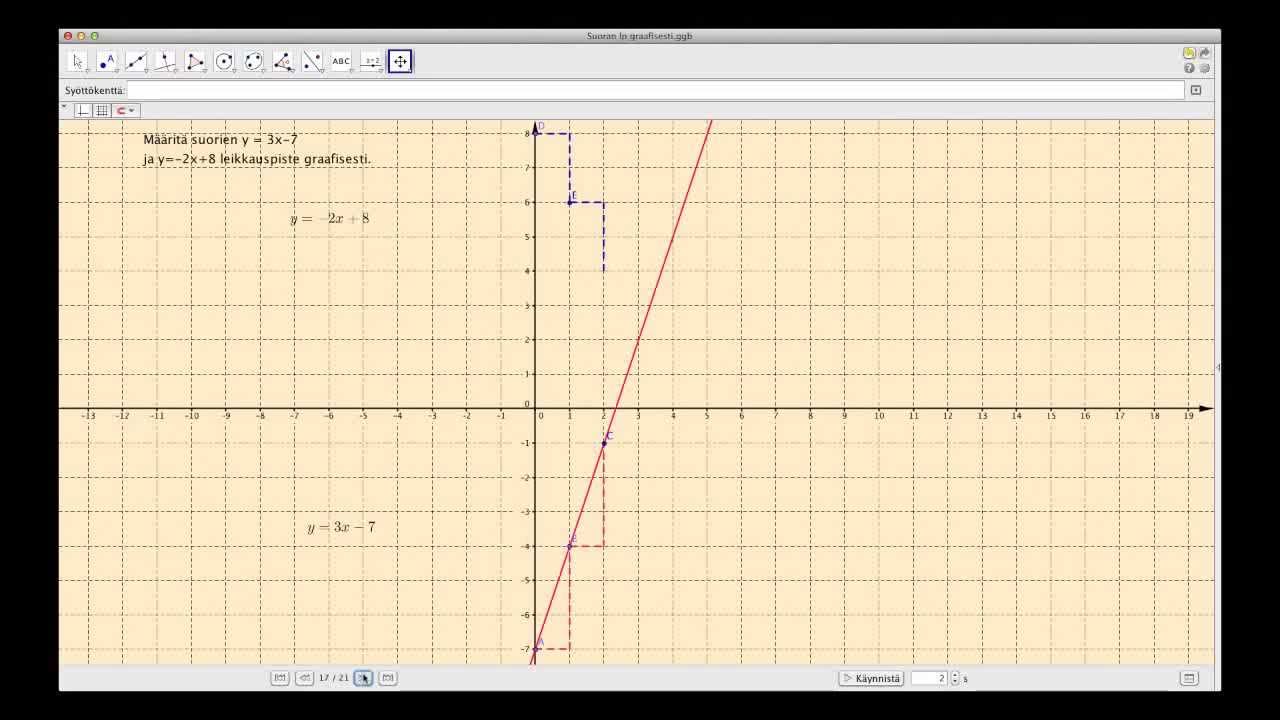Click the Käynnistä play button
This screenshot has height=720, width=1280.
(x=871, y=678)
